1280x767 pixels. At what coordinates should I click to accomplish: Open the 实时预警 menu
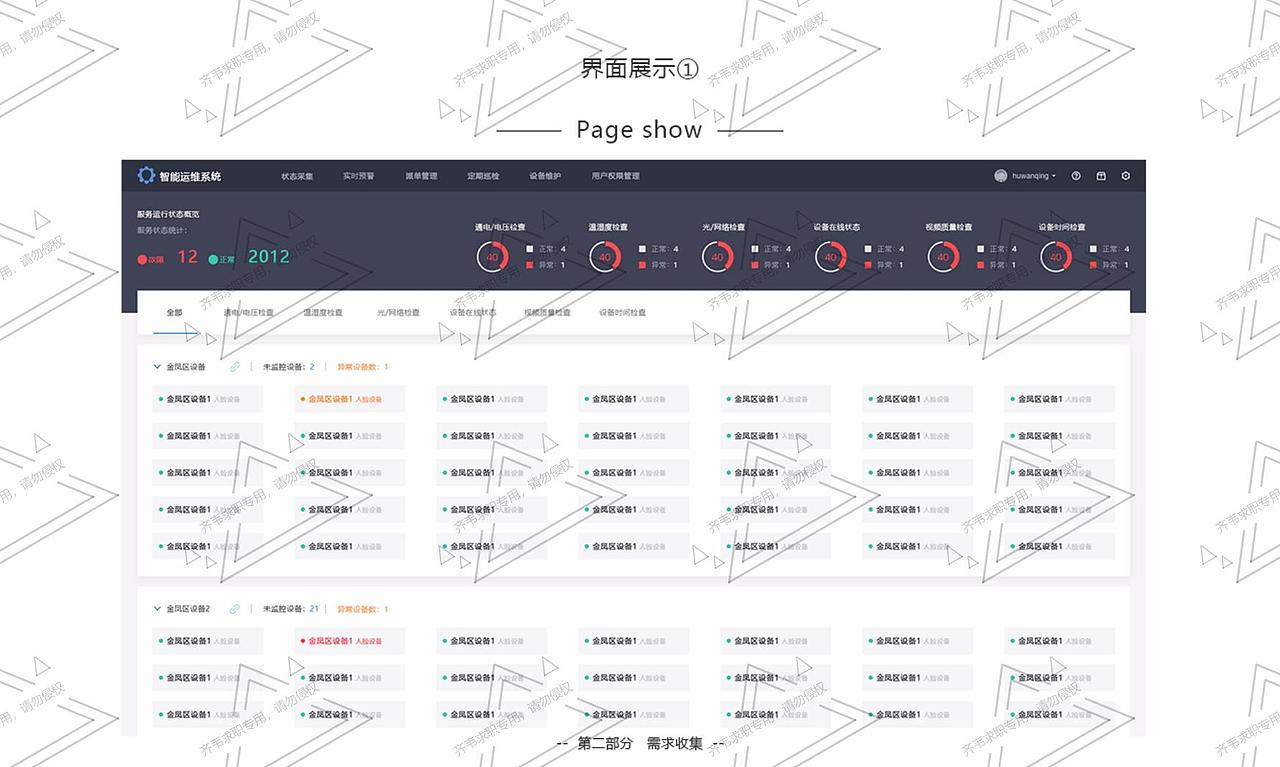pos(358,176)
